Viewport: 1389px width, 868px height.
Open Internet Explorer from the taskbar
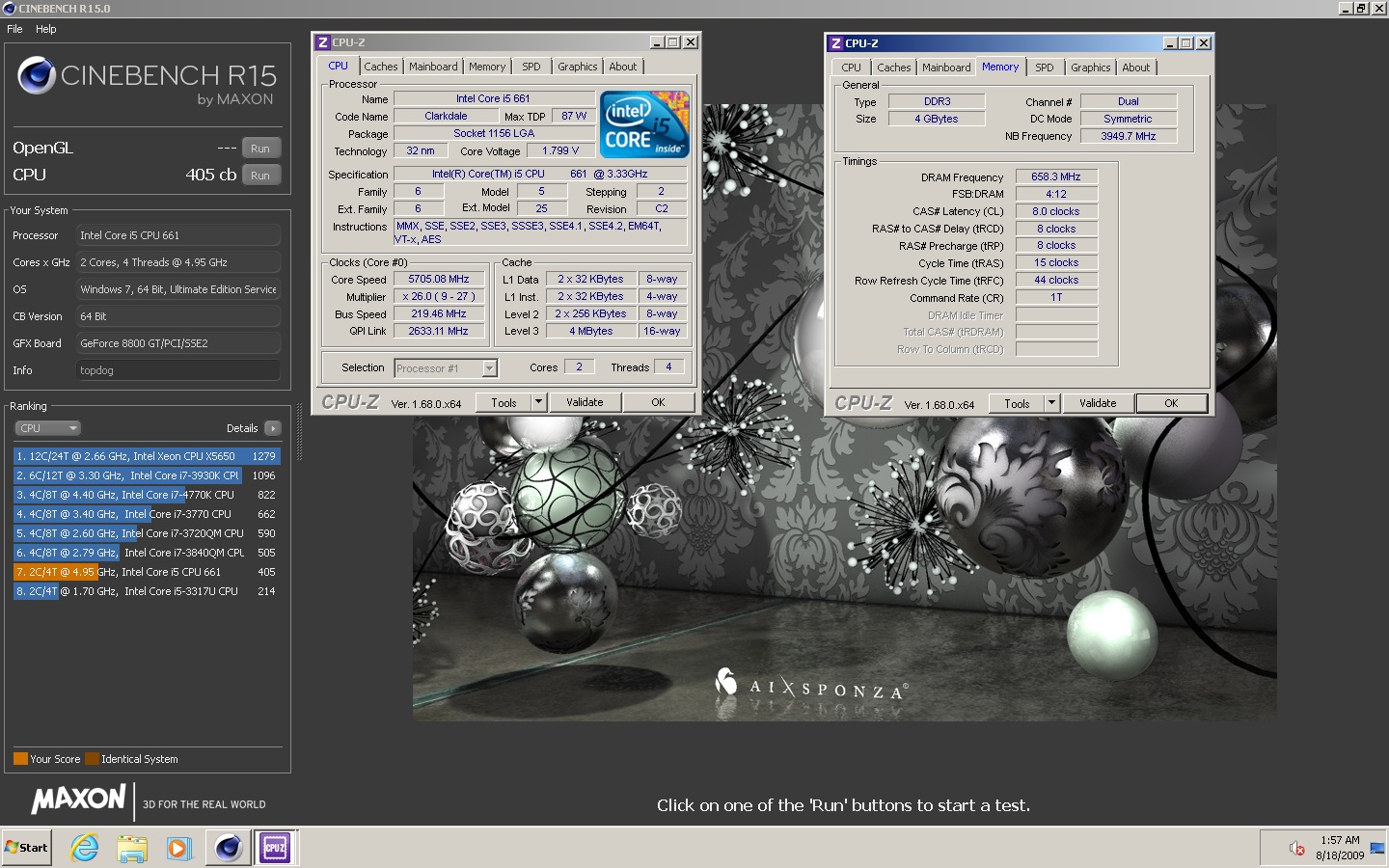click(x=85, y=848)
